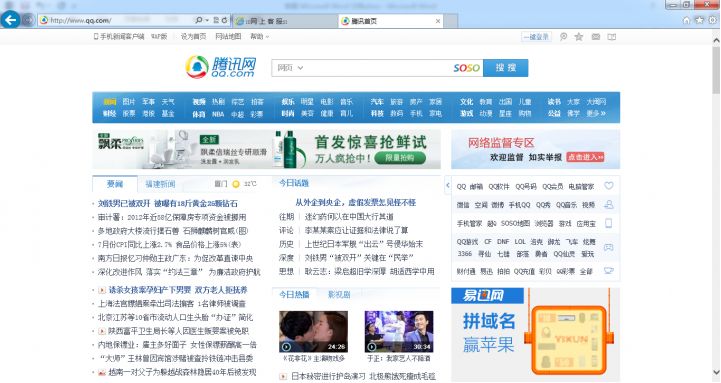Click the mail envelope icon beside 一键登录

click(x=595, y=37)
